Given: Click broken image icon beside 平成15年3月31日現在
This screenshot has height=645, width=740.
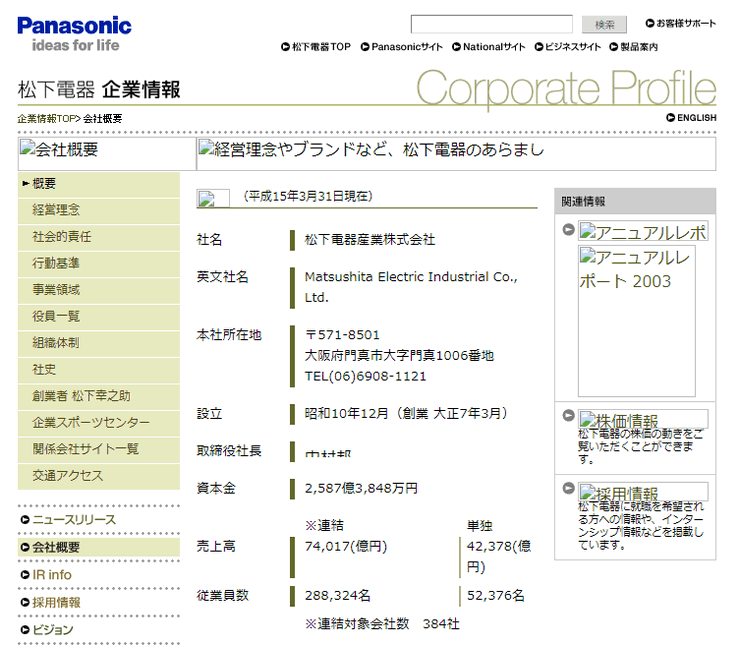Looking at the screenshot, I should [213, 198].
